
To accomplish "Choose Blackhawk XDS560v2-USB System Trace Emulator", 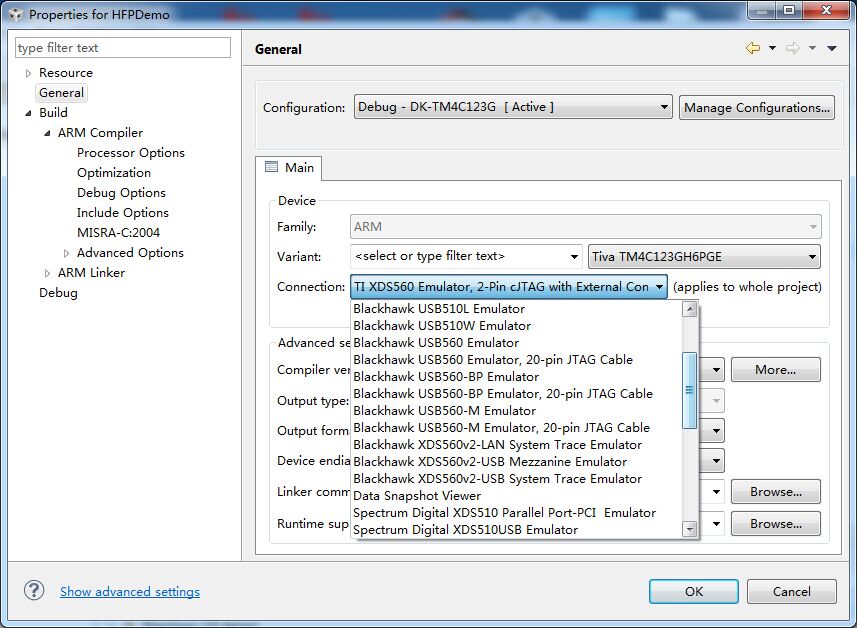I will pos(517,478).
